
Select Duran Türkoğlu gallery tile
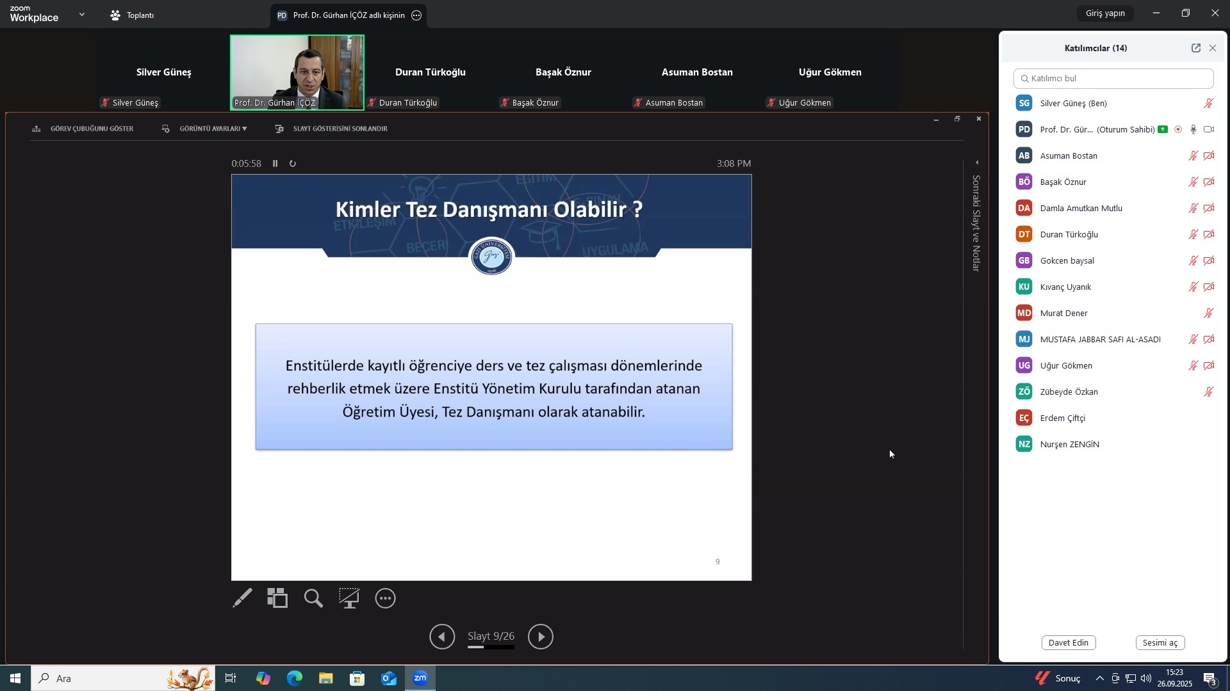(x=430, y=72)
